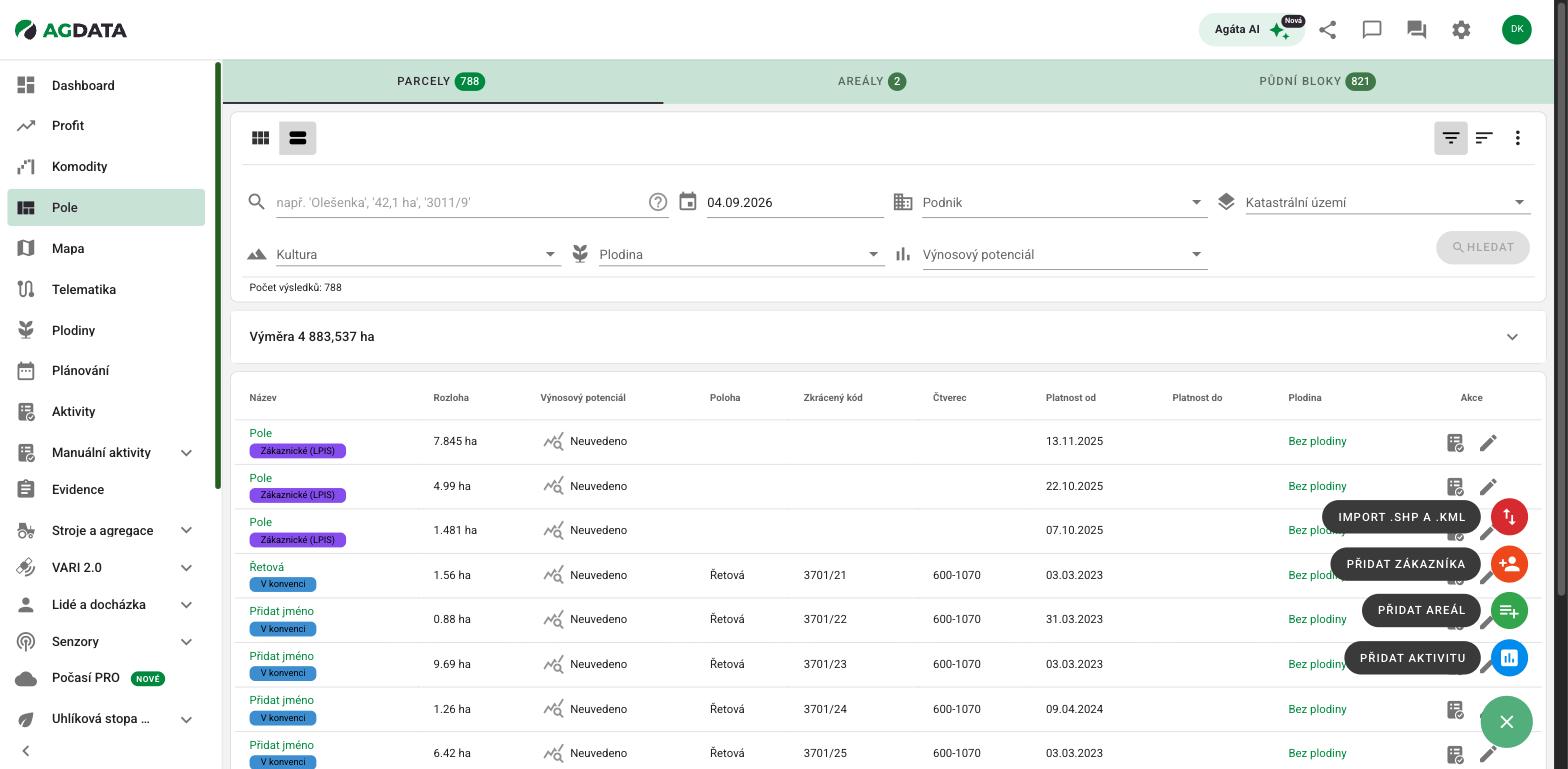Open the Kultura dropdown

[x=418, y=254]
